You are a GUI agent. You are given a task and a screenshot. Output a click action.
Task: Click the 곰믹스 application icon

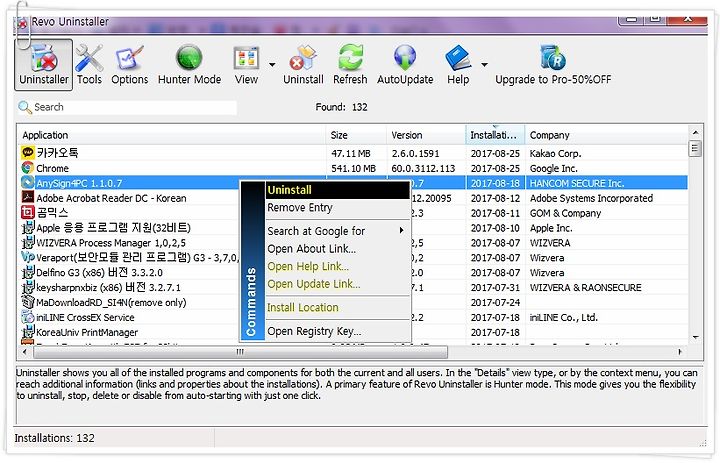(28, 212)
